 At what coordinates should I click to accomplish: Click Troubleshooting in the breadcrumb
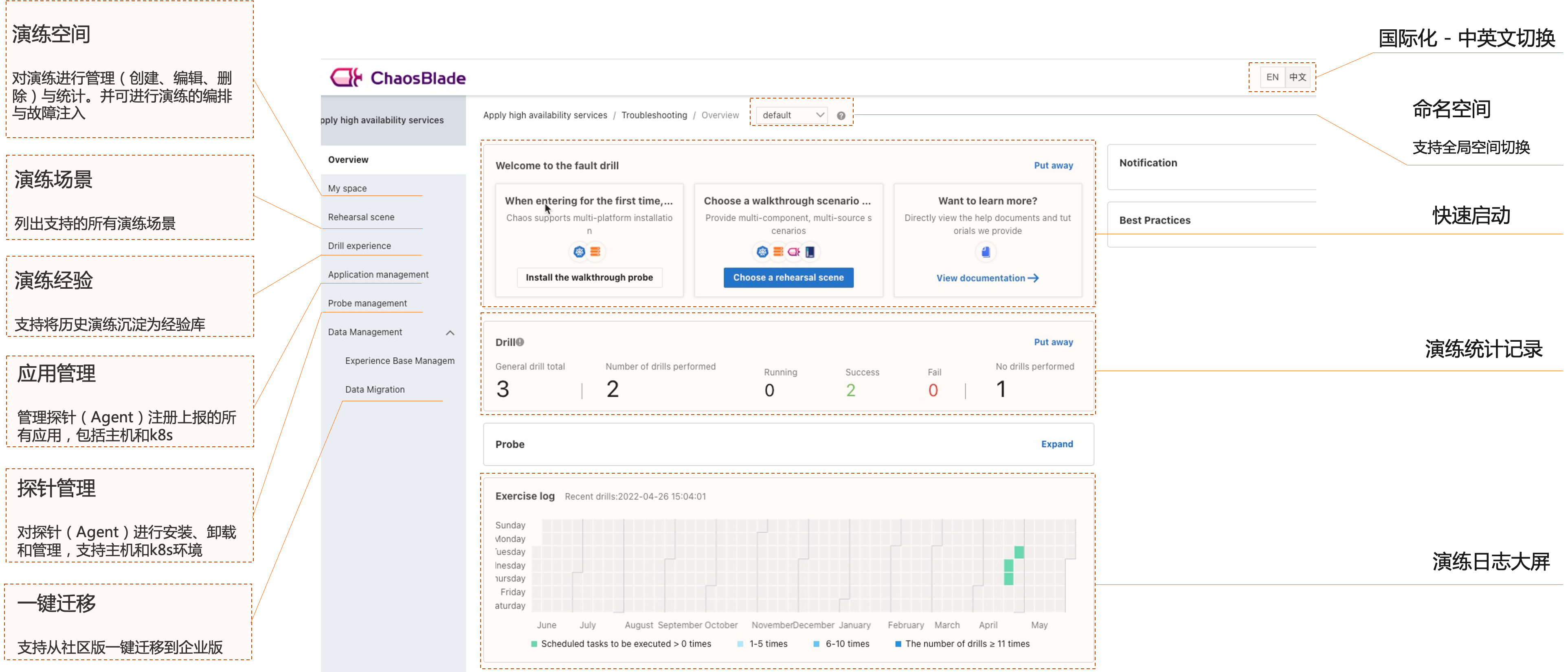(654, 115)
